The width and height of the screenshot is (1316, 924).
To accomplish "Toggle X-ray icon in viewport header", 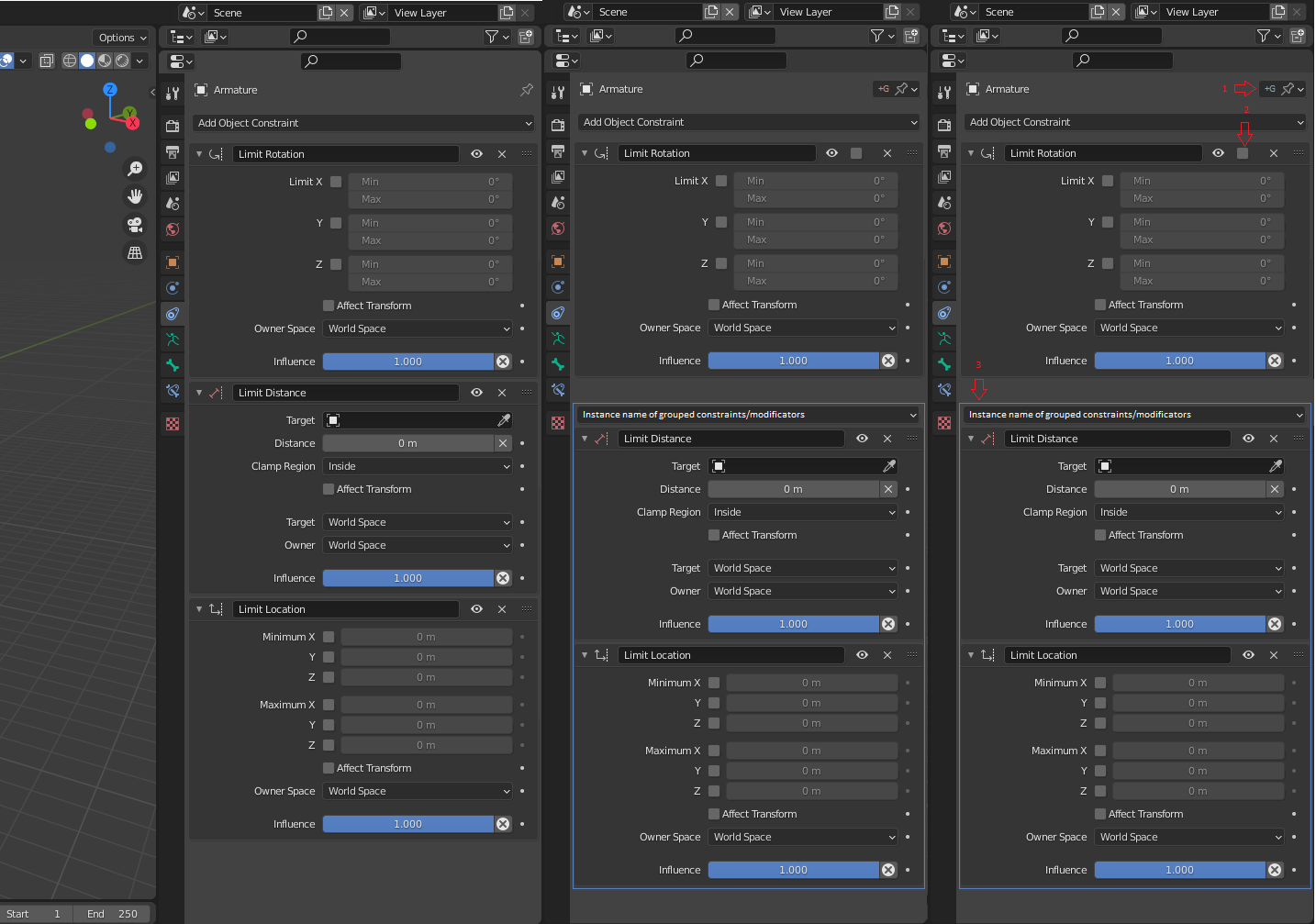I will coord(47,61).
